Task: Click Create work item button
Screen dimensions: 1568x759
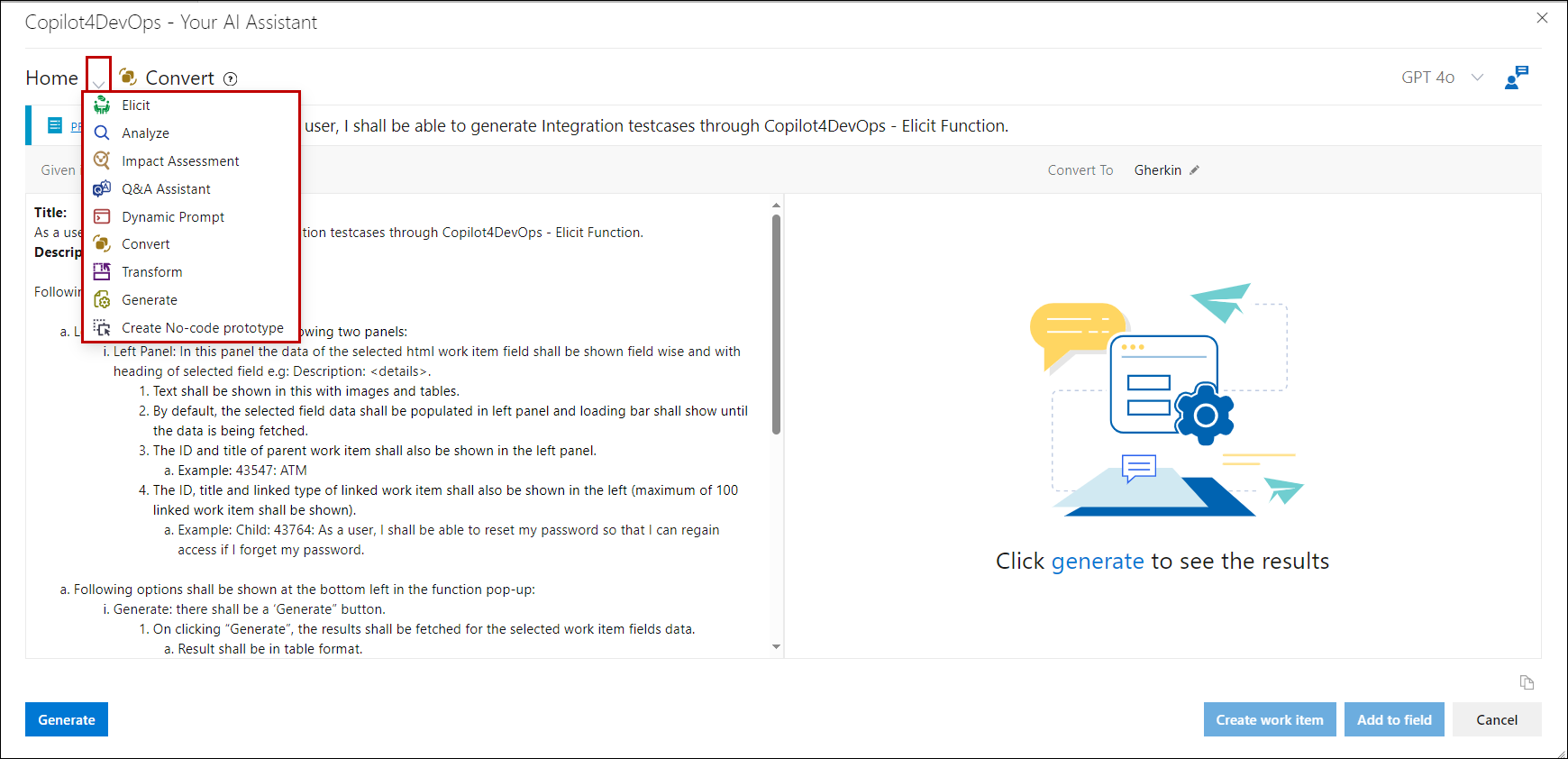Action: [x=1270, y=719]
